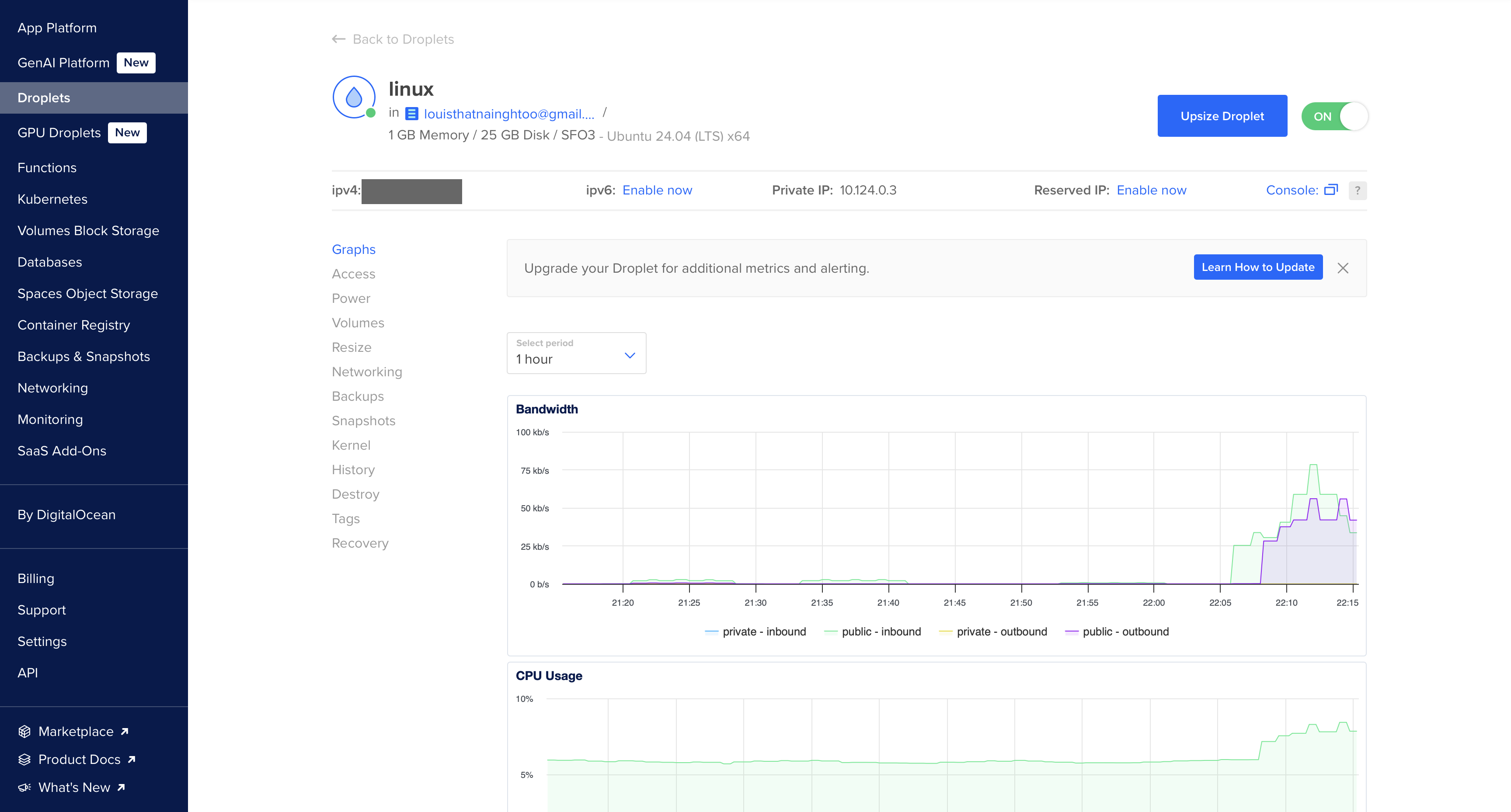Toggle private - outbound legend series
This screenshot has width=1511, height=812.
(993, 632)
